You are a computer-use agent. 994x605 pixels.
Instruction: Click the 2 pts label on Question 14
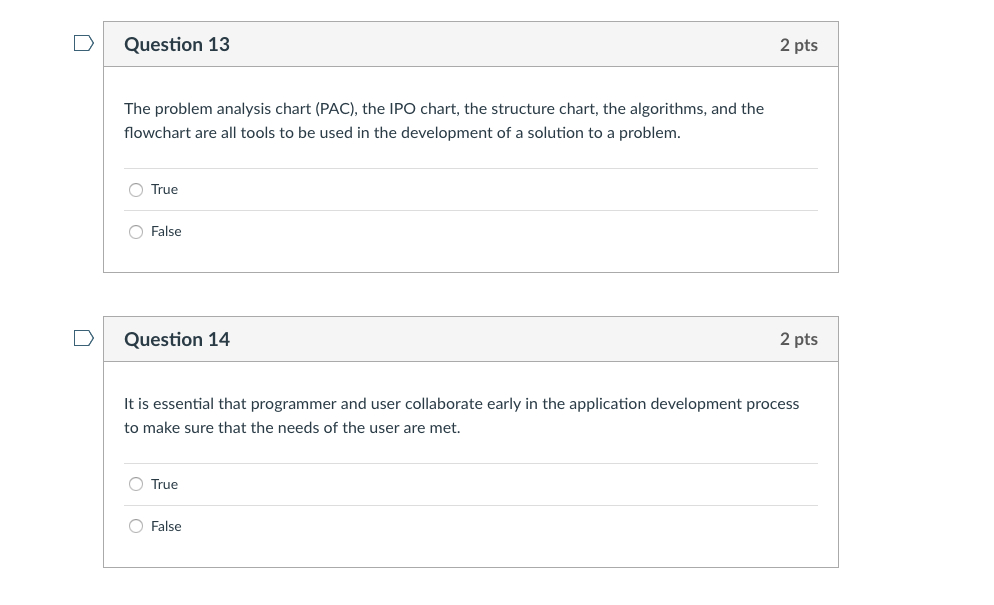point(798,339)
